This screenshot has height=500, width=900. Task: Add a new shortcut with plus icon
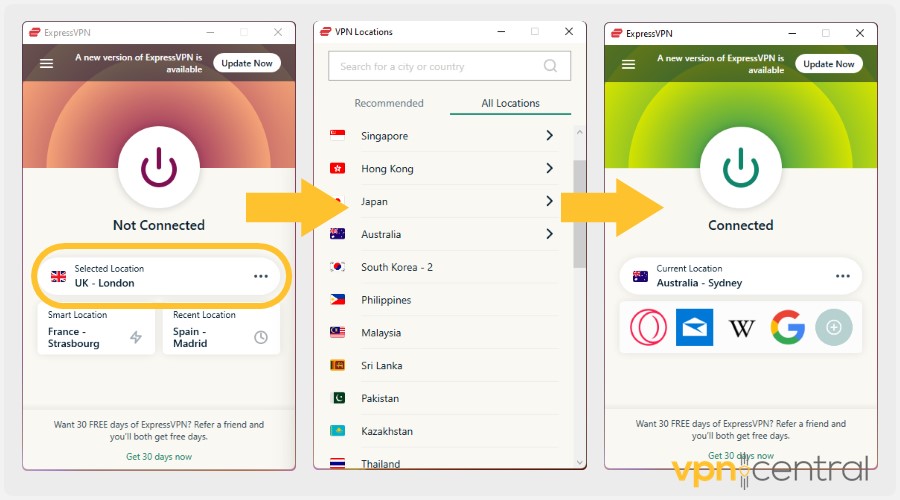833,327
